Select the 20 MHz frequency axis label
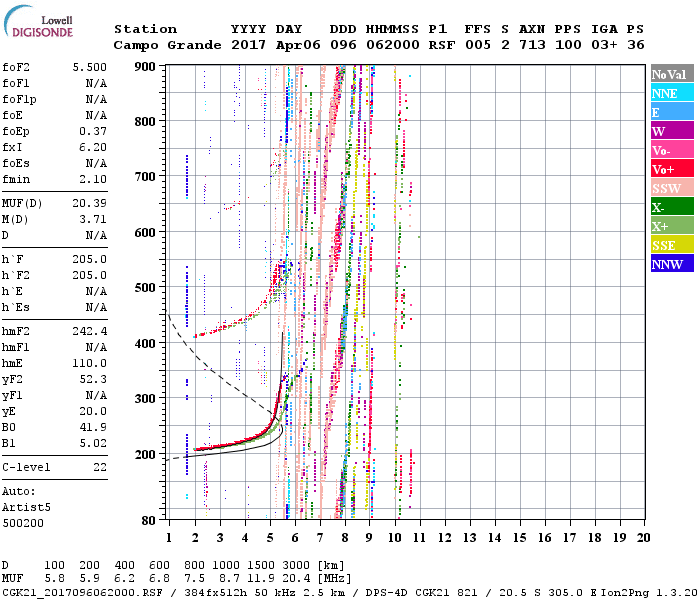 click(643, 538)
